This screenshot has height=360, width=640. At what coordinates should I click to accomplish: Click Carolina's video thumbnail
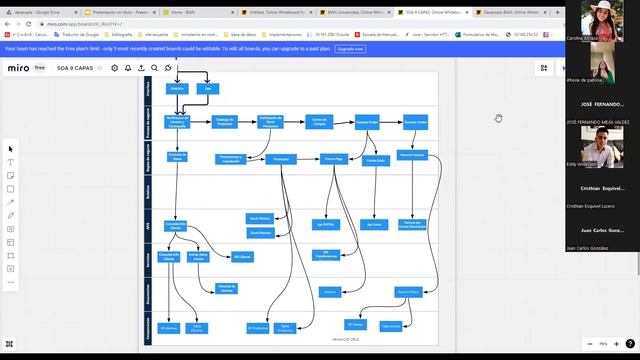pyautogui.click(x=602, y=21)
